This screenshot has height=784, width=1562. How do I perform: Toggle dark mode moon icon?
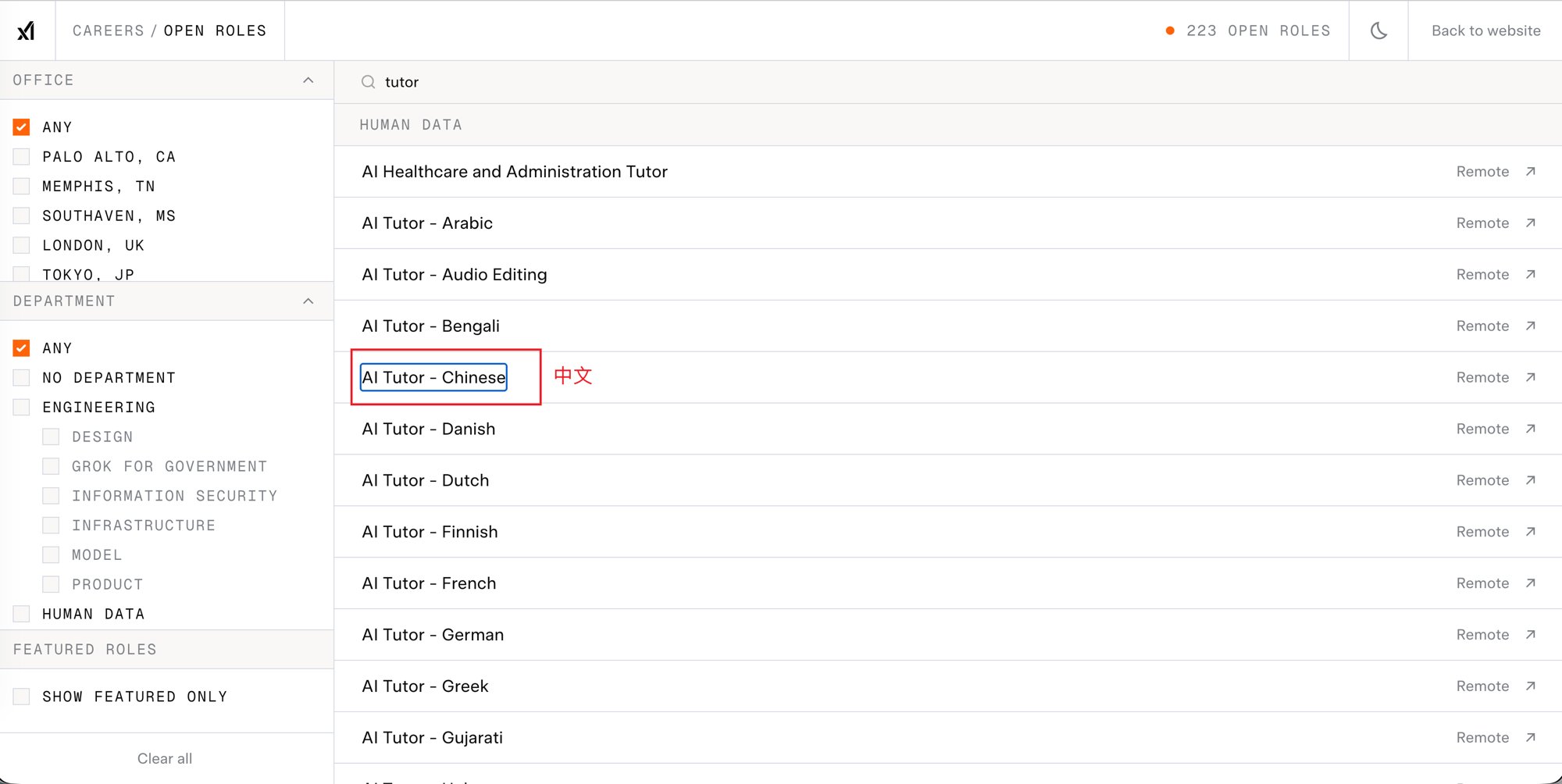click(x=1378, y=30)
